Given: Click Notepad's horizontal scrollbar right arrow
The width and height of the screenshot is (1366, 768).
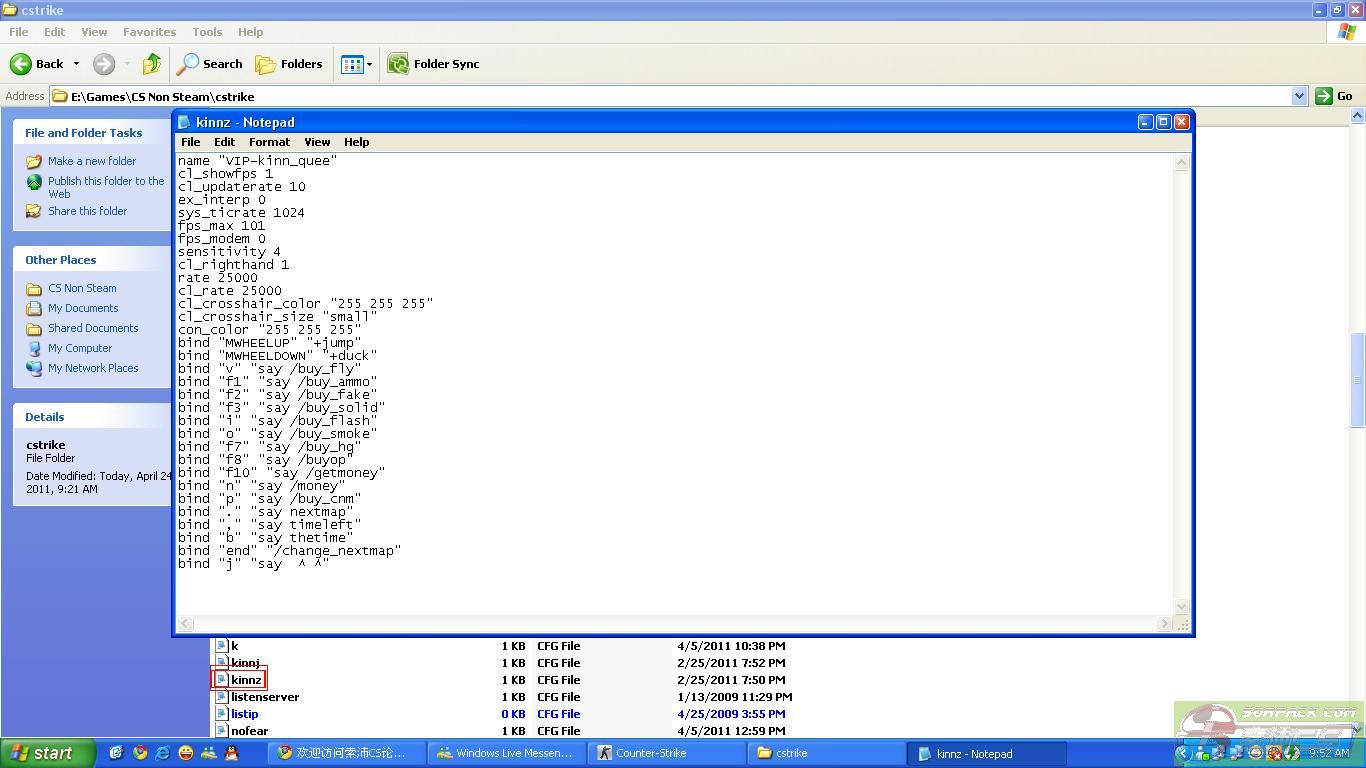Looking at the screenshot, I should (x=1164, y=624).
